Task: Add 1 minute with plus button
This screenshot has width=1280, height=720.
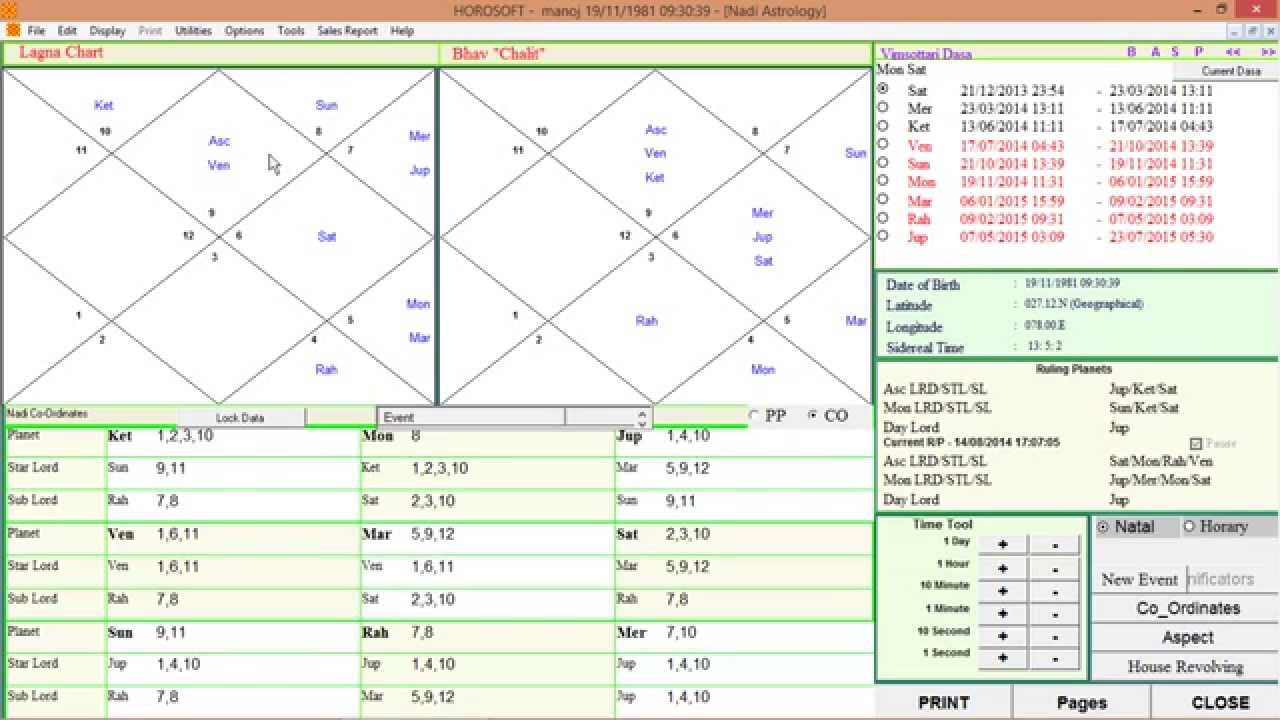Action: pos(1003,613)
